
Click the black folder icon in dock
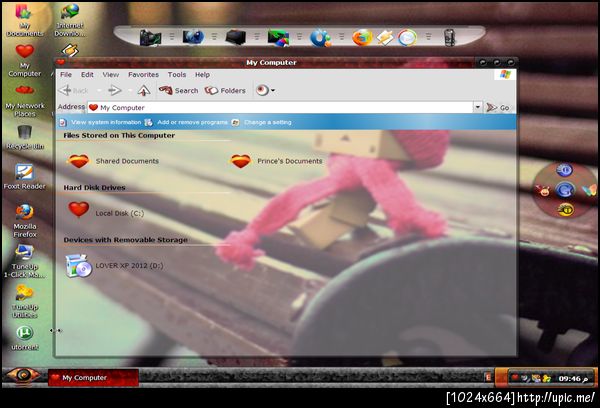[235, 38]
